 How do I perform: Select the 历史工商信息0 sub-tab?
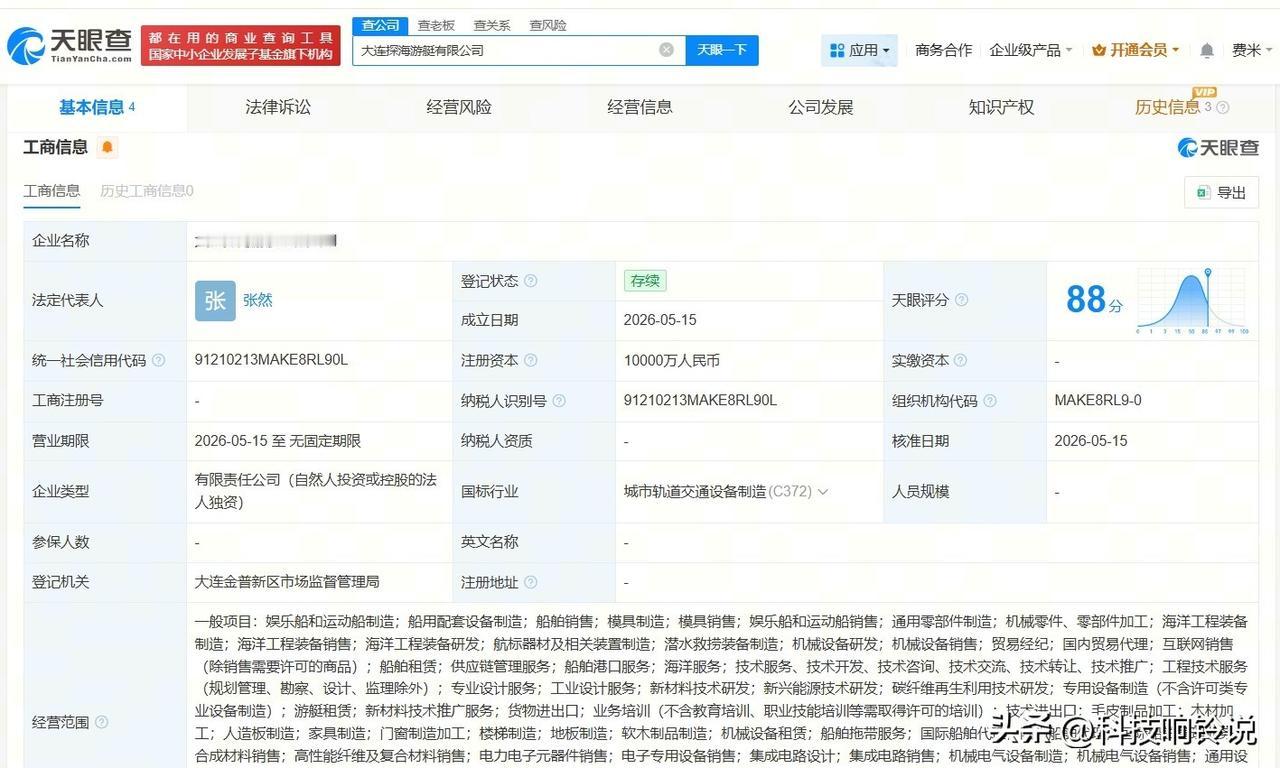(147, 191)
